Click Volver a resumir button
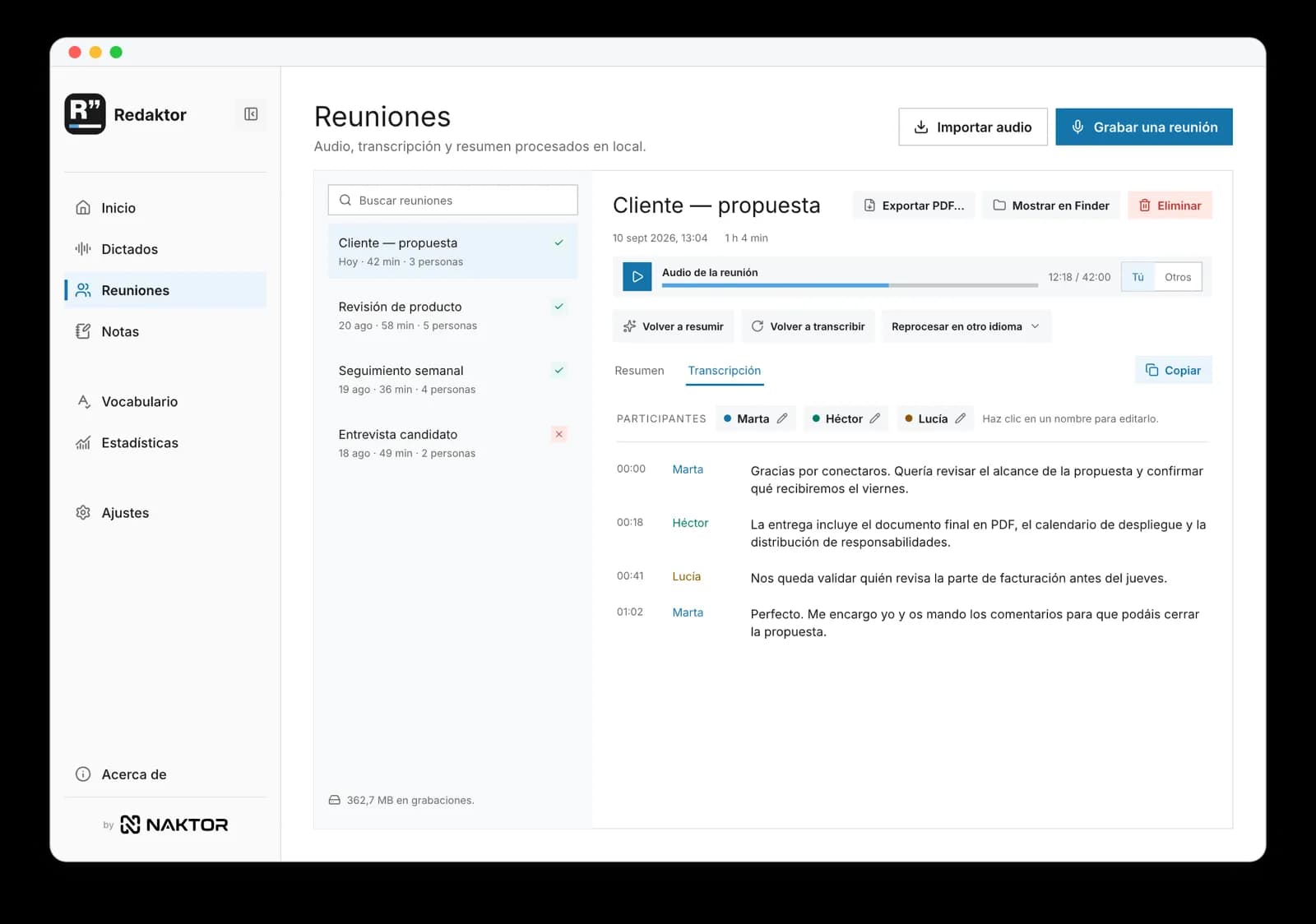The image size is (1316, 924). pyautogui.click(x=673, y=326)
